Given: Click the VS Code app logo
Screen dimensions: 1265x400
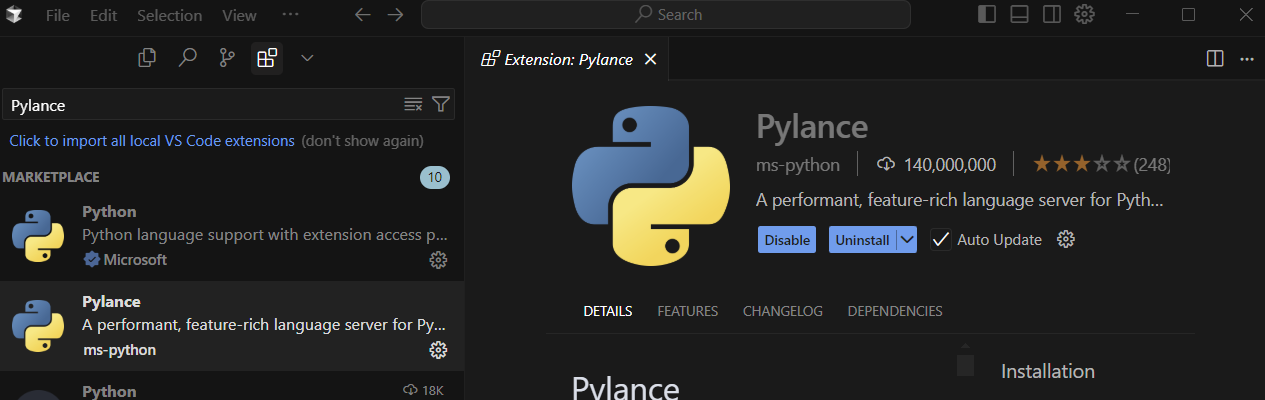Looking at the screenshot, I should click(15, 15).
